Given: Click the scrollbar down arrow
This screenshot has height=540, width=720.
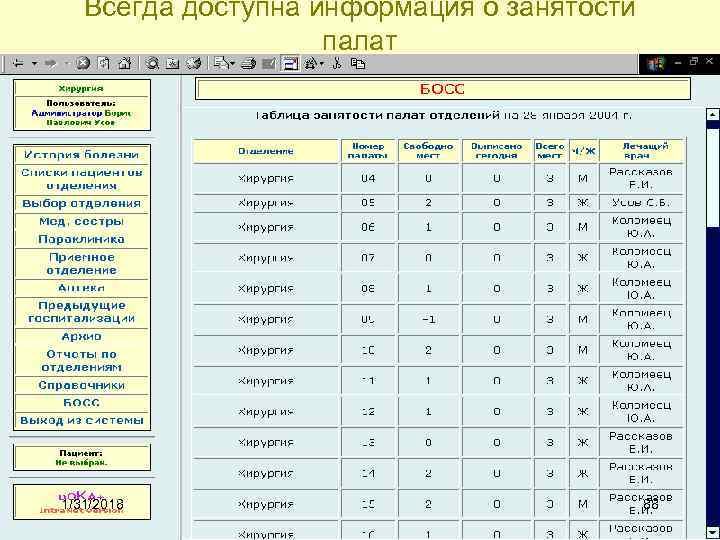Looking at the screenshot, I should pyautogui.click(x=713, y=533).
